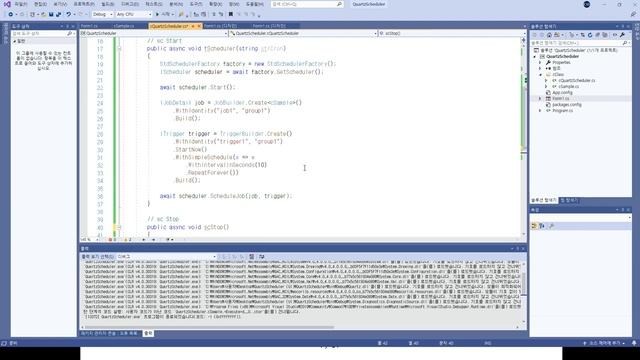Click the send feedback icon at top right
Image resolution: width=640 pixels, height=360 pixels.
(x=633, y=14)
